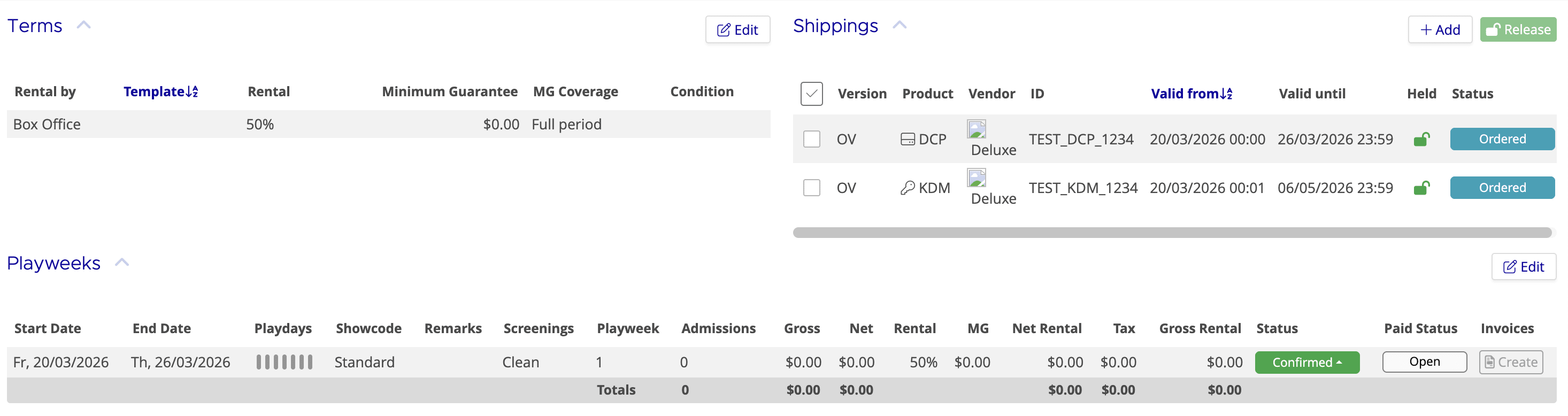Collapse the Playweeks section via its chevron
Viewport: 1568px width, 416px height.
(122, 261)
